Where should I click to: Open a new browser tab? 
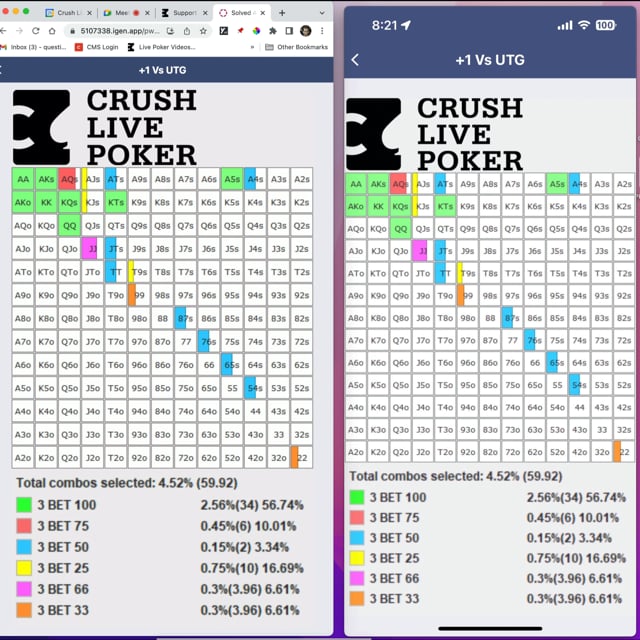point(282,13)
